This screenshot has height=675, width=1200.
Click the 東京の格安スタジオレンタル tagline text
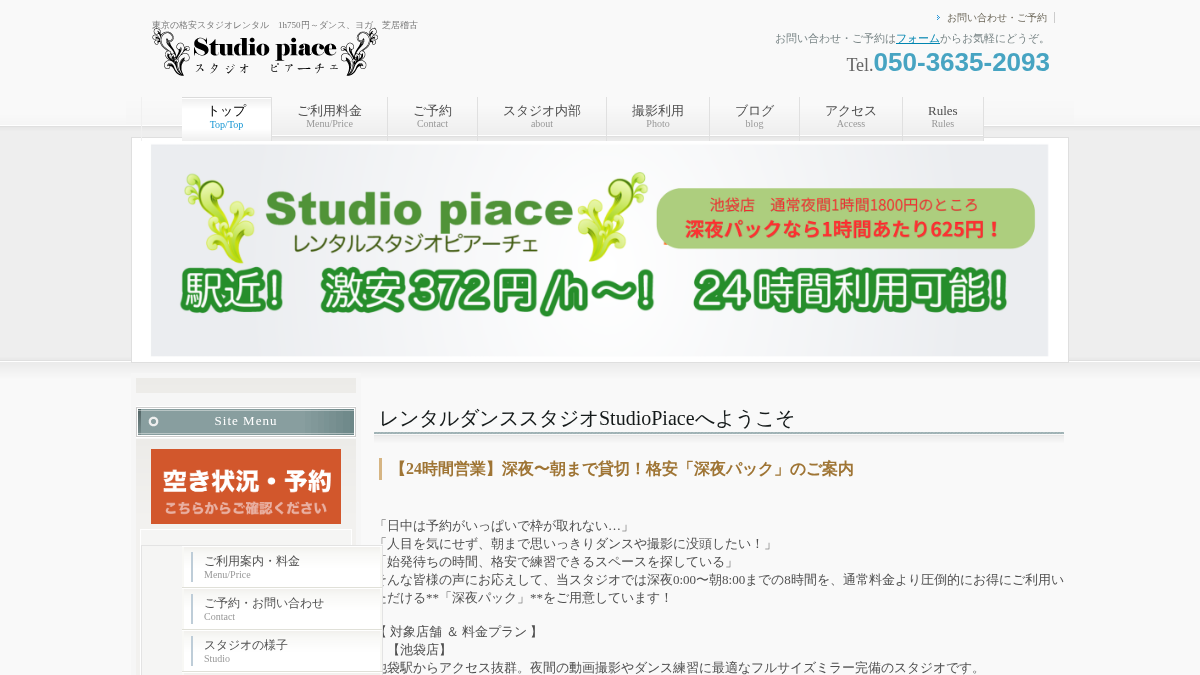285,25
